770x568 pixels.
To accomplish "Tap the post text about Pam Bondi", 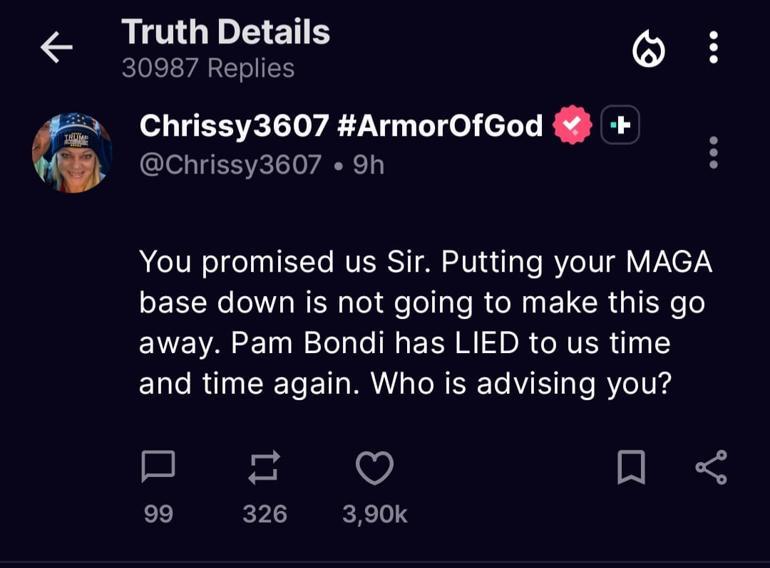I will (x=420, y=323).
